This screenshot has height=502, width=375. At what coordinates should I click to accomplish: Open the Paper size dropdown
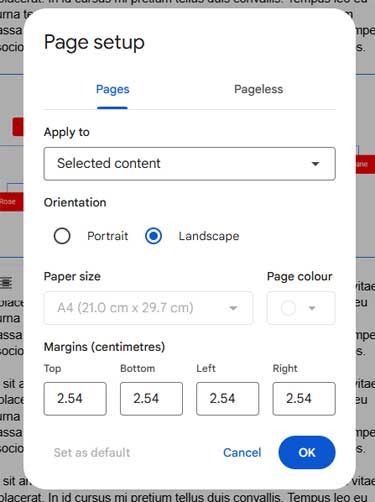[148, 308]
